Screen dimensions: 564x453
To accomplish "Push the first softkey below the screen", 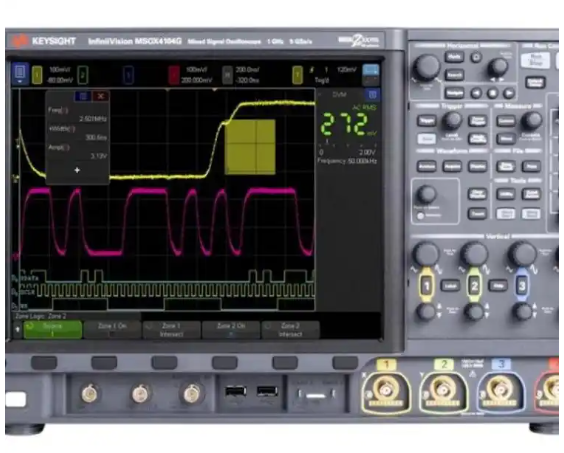I will click(44, 362).
